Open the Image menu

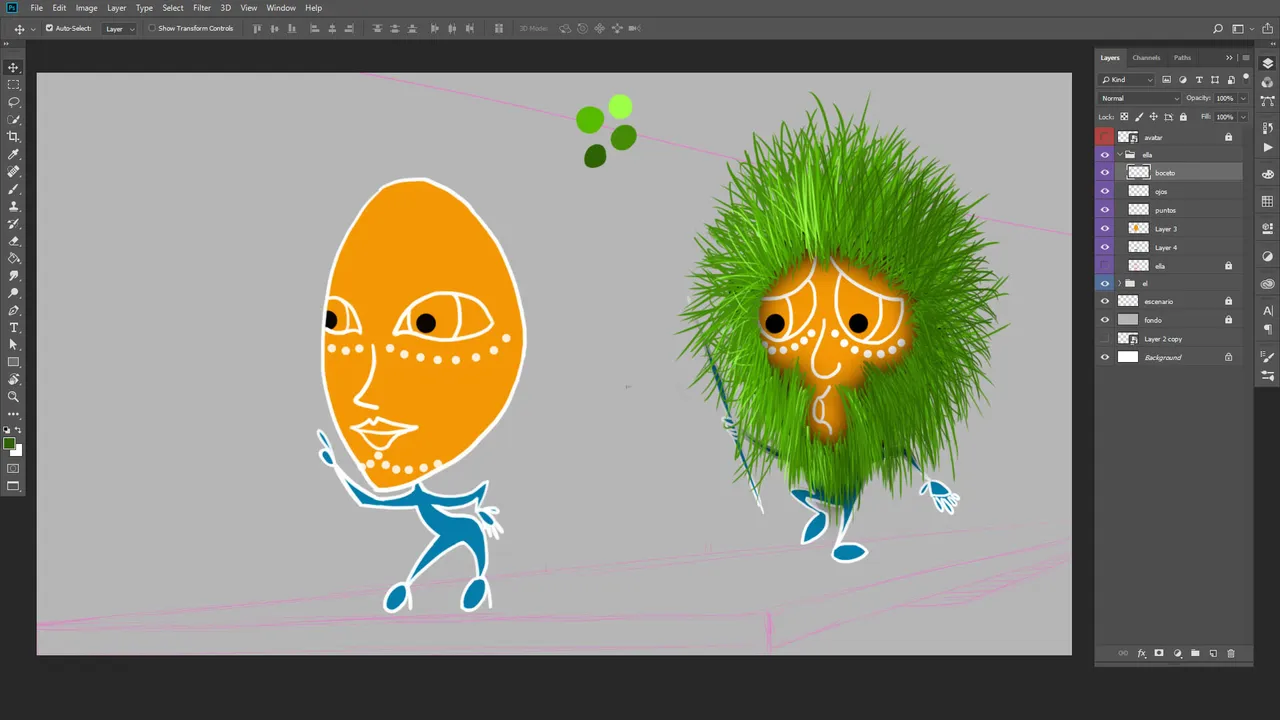86,8
